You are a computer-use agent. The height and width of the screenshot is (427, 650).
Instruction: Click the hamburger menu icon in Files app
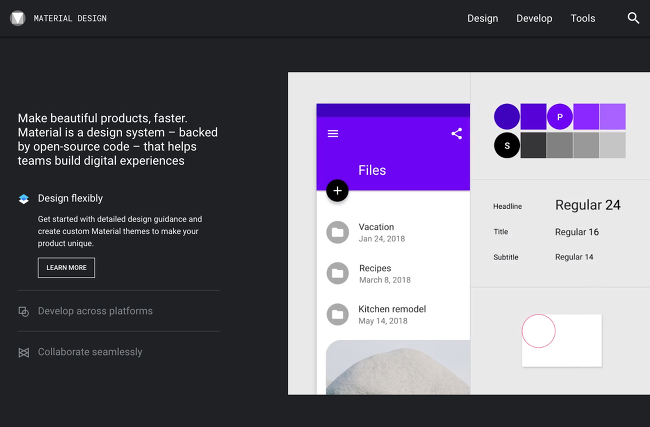[333, 133]
